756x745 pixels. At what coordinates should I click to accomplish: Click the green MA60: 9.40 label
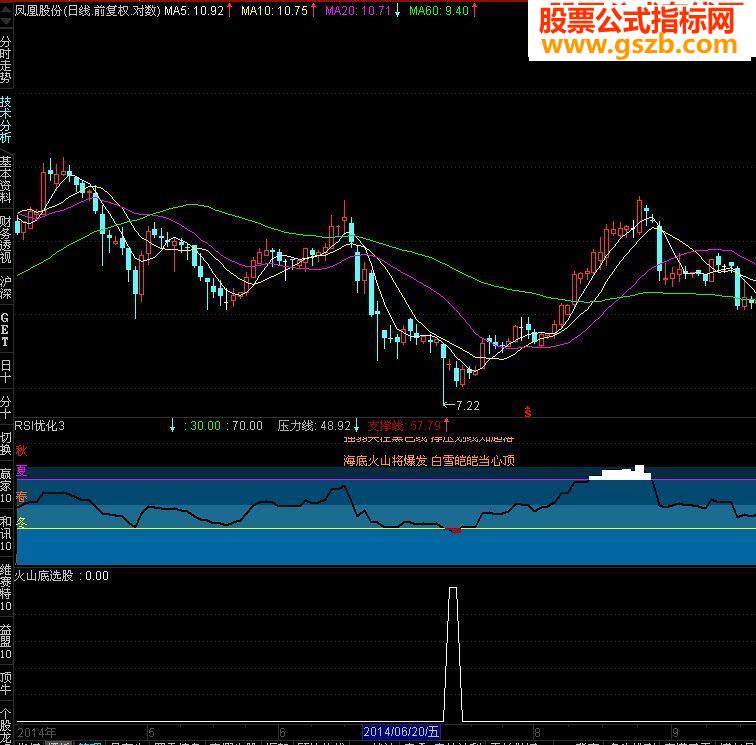point(439,10)
